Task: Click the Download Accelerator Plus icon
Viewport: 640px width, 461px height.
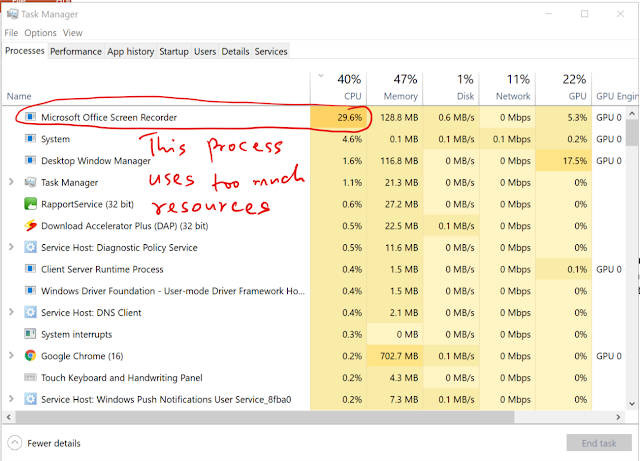Action: coord(30,225)
